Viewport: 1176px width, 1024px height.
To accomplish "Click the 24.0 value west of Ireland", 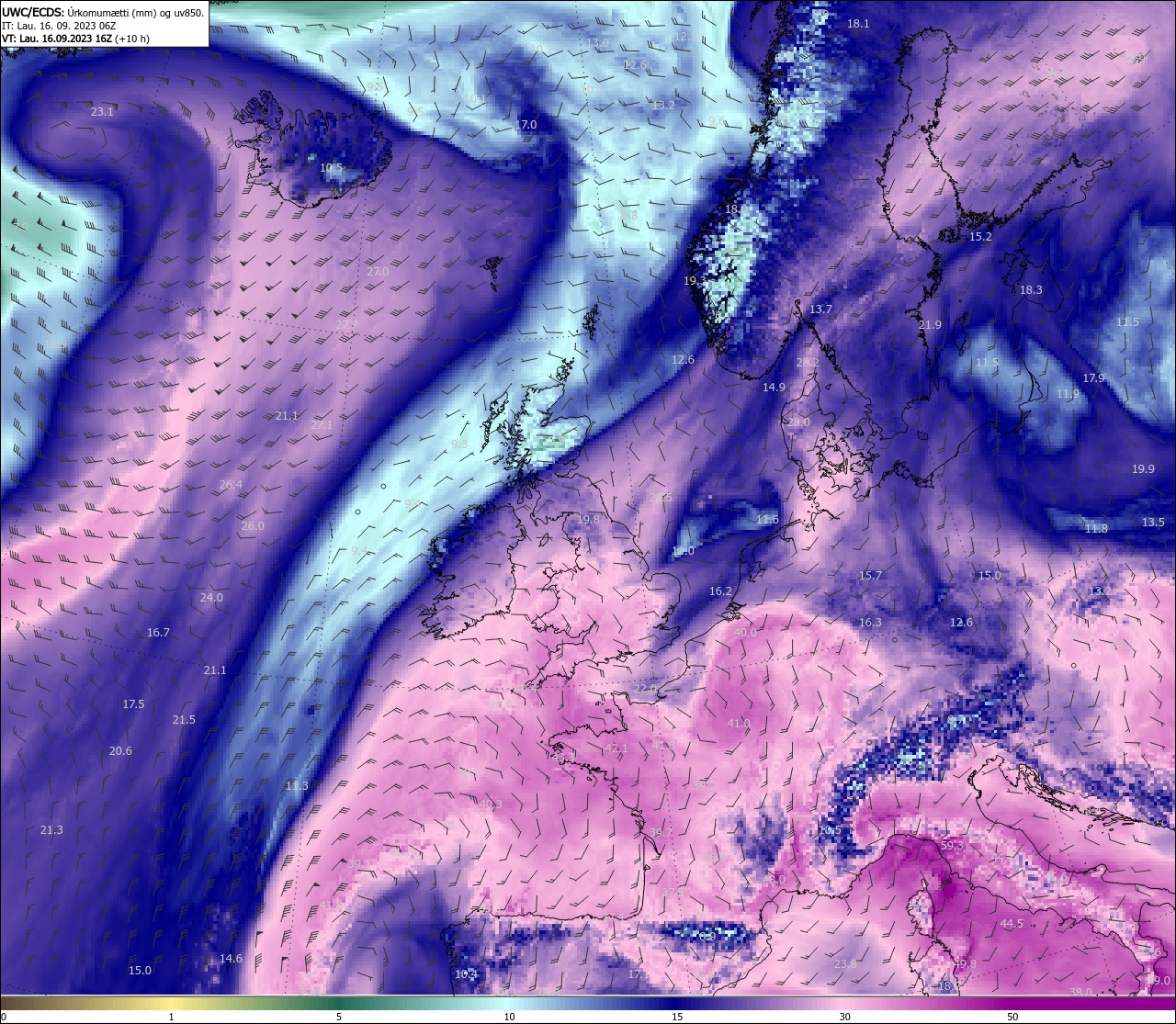I will [x=211, y=598].
